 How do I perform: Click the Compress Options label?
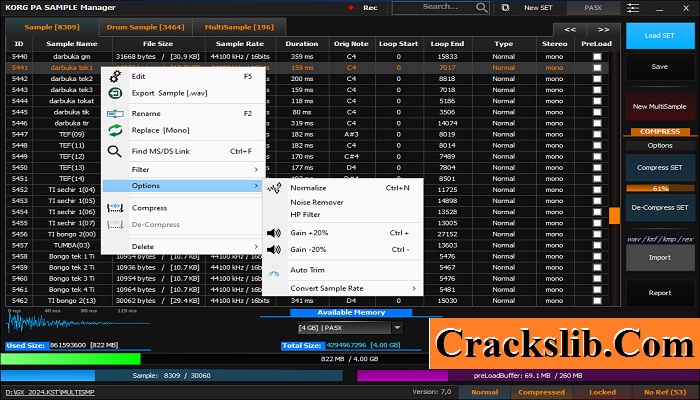pyautogui.click(x=660, y=146)
